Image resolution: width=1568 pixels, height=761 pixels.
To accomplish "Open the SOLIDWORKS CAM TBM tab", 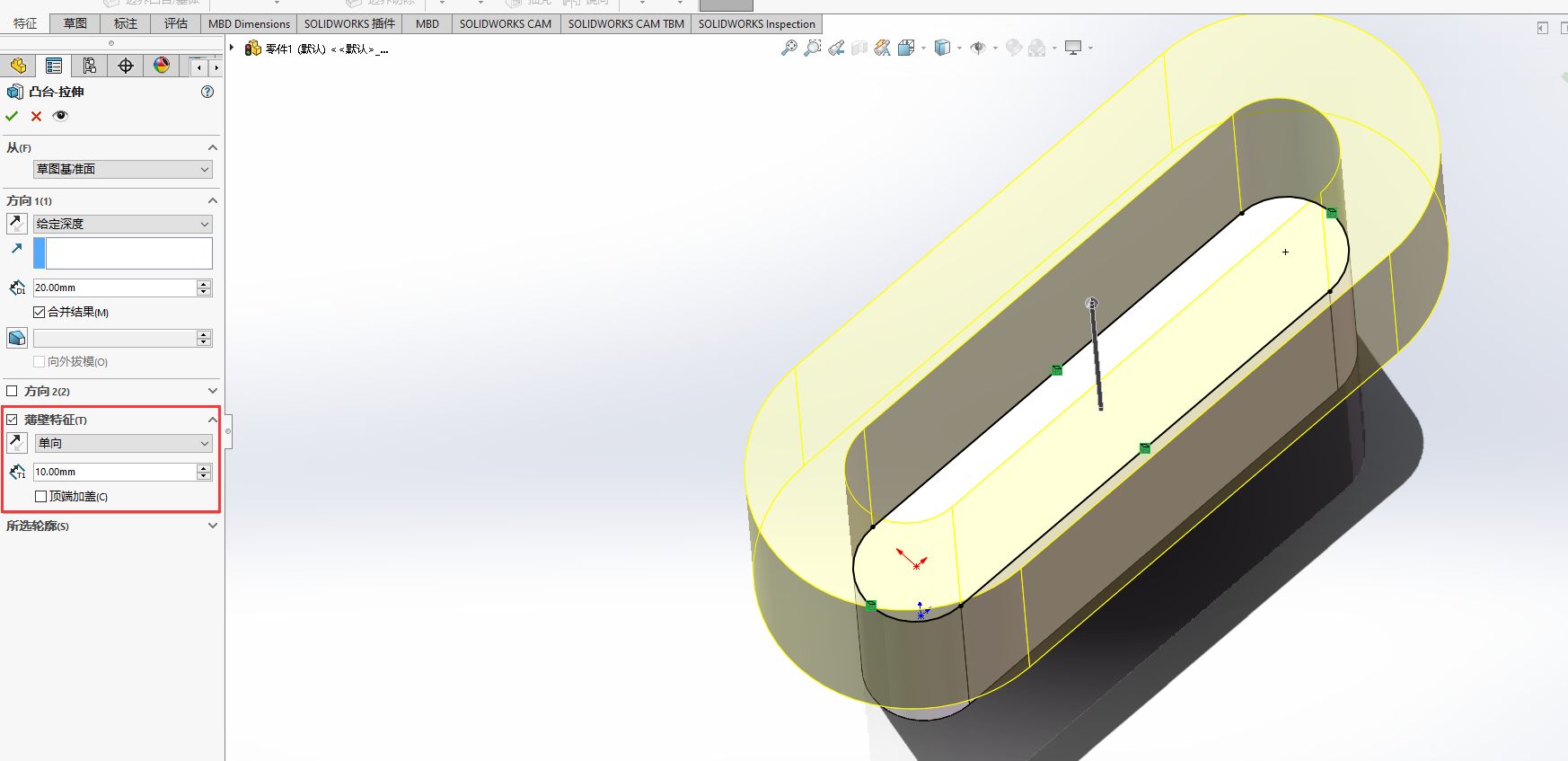I will (626, 23).
